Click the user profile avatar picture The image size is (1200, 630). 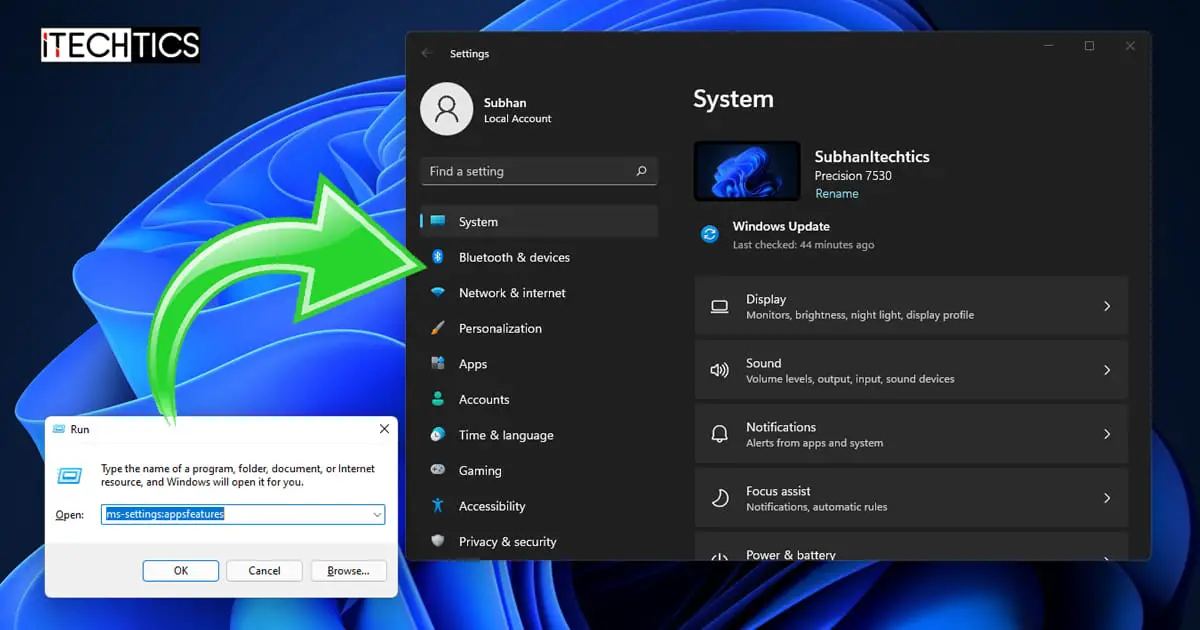pos(446,109)
